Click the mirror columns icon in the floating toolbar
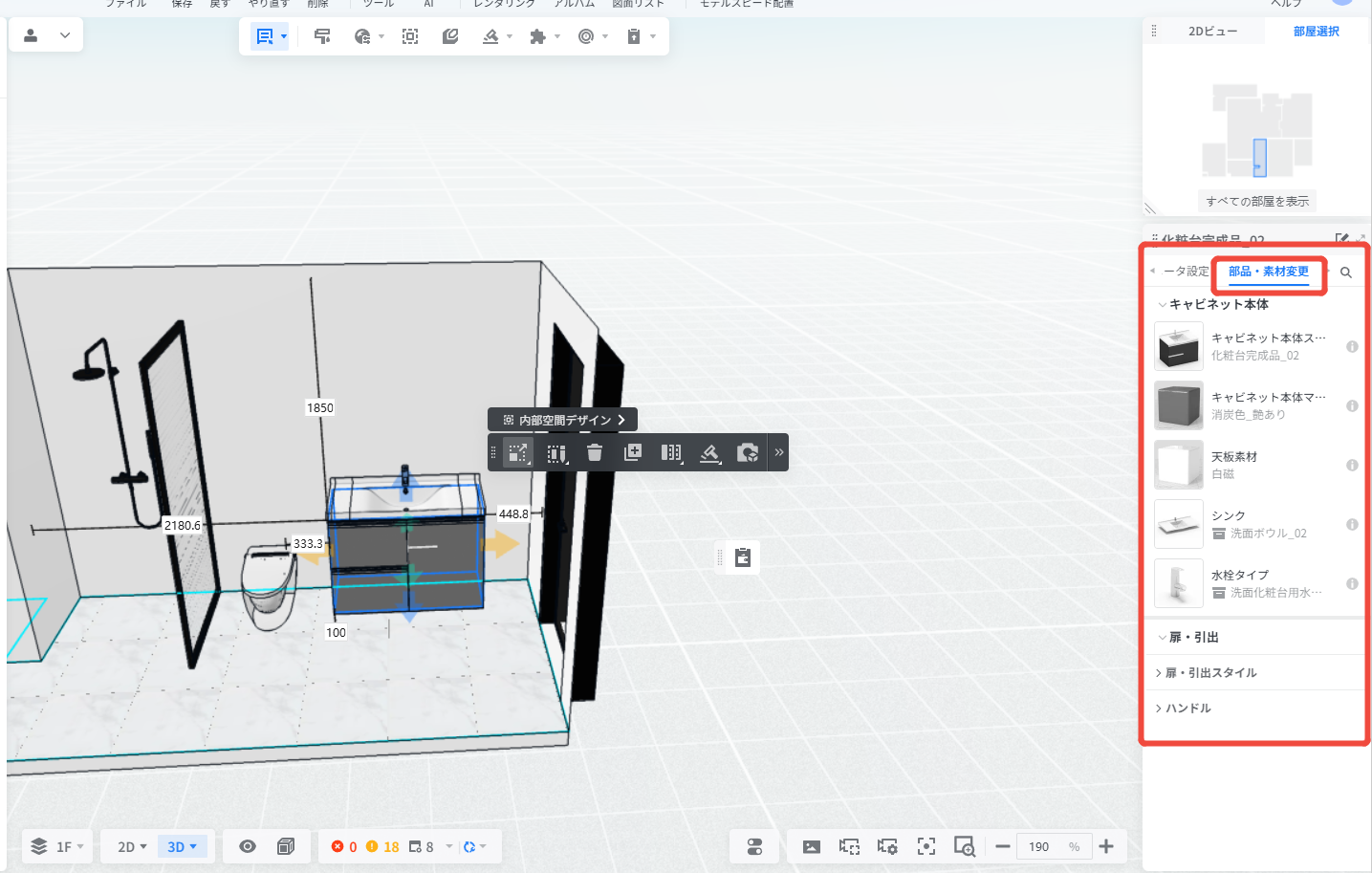Screen dimensions: 1372x873 pyautogui.click(x=671, y=452)
